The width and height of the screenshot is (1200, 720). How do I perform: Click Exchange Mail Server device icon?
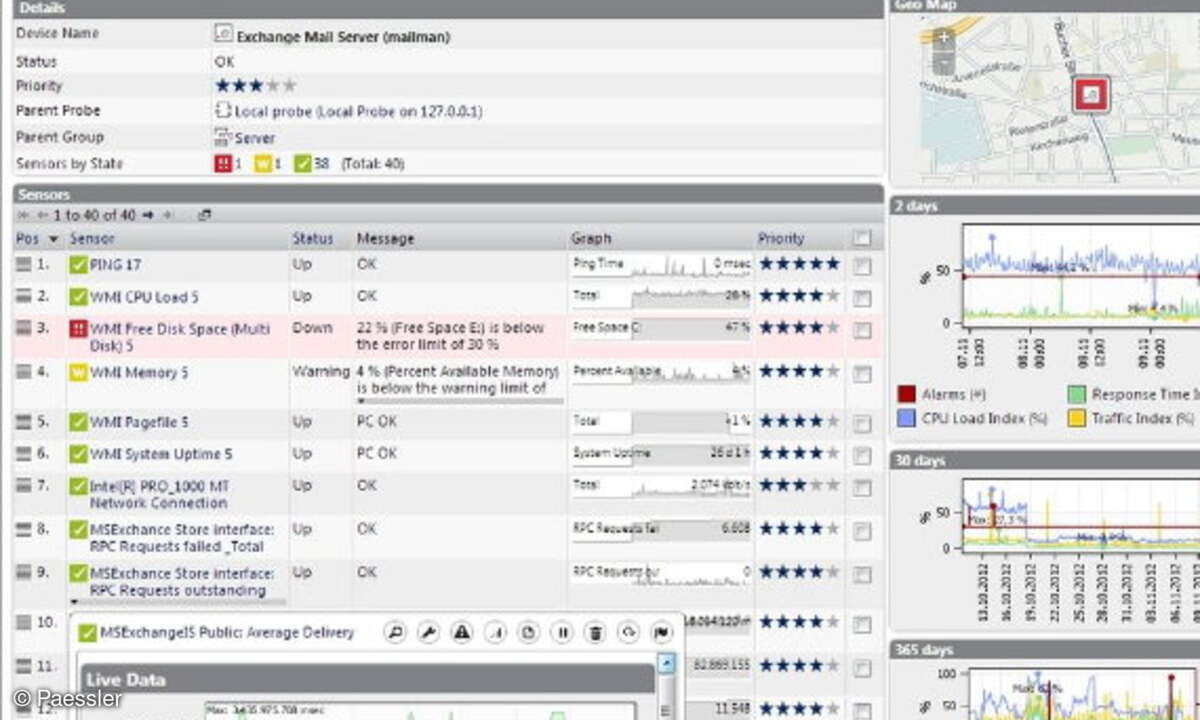[x=224, y=33]
